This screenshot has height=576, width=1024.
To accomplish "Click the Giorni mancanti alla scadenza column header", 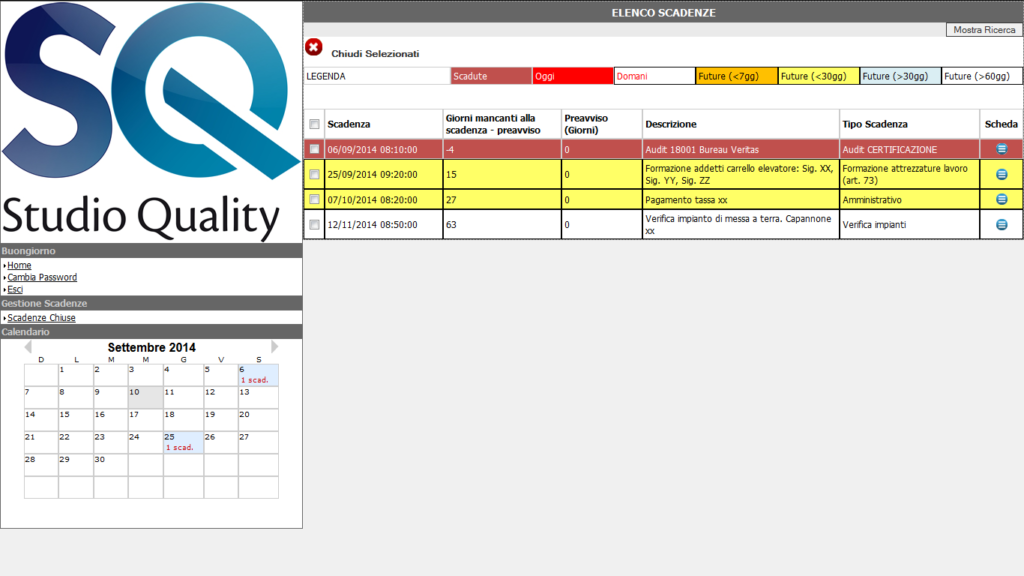I will [502, 124].
